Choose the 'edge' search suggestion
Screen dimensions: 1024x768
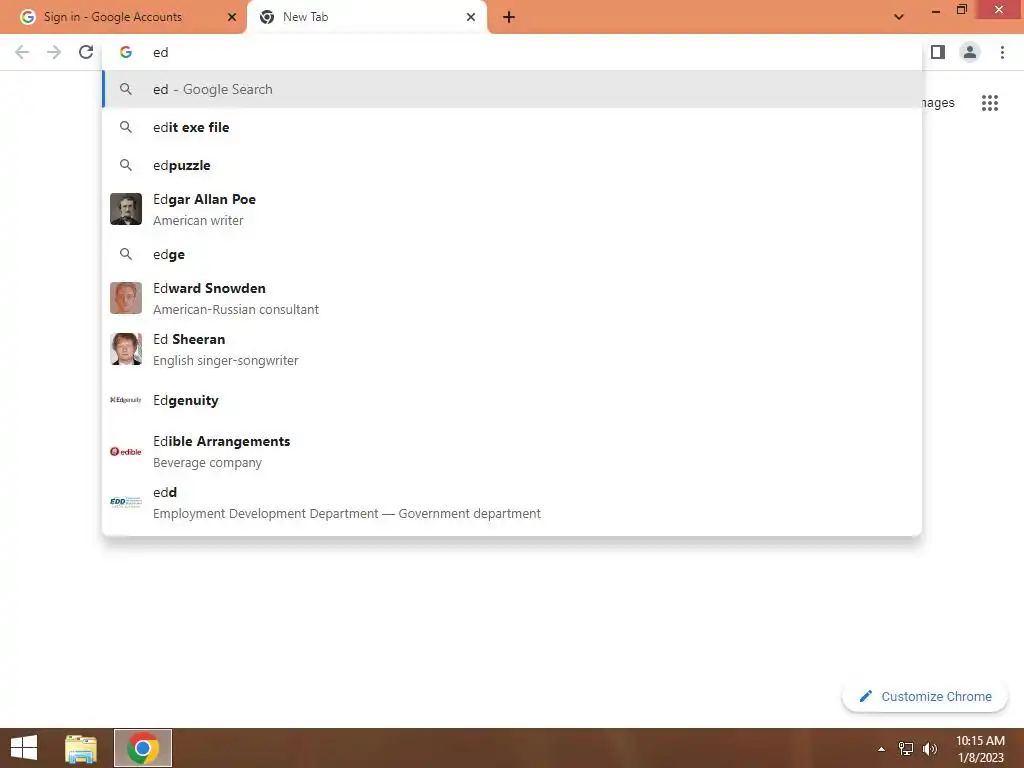pyautogui.click(x=513, y=254)
